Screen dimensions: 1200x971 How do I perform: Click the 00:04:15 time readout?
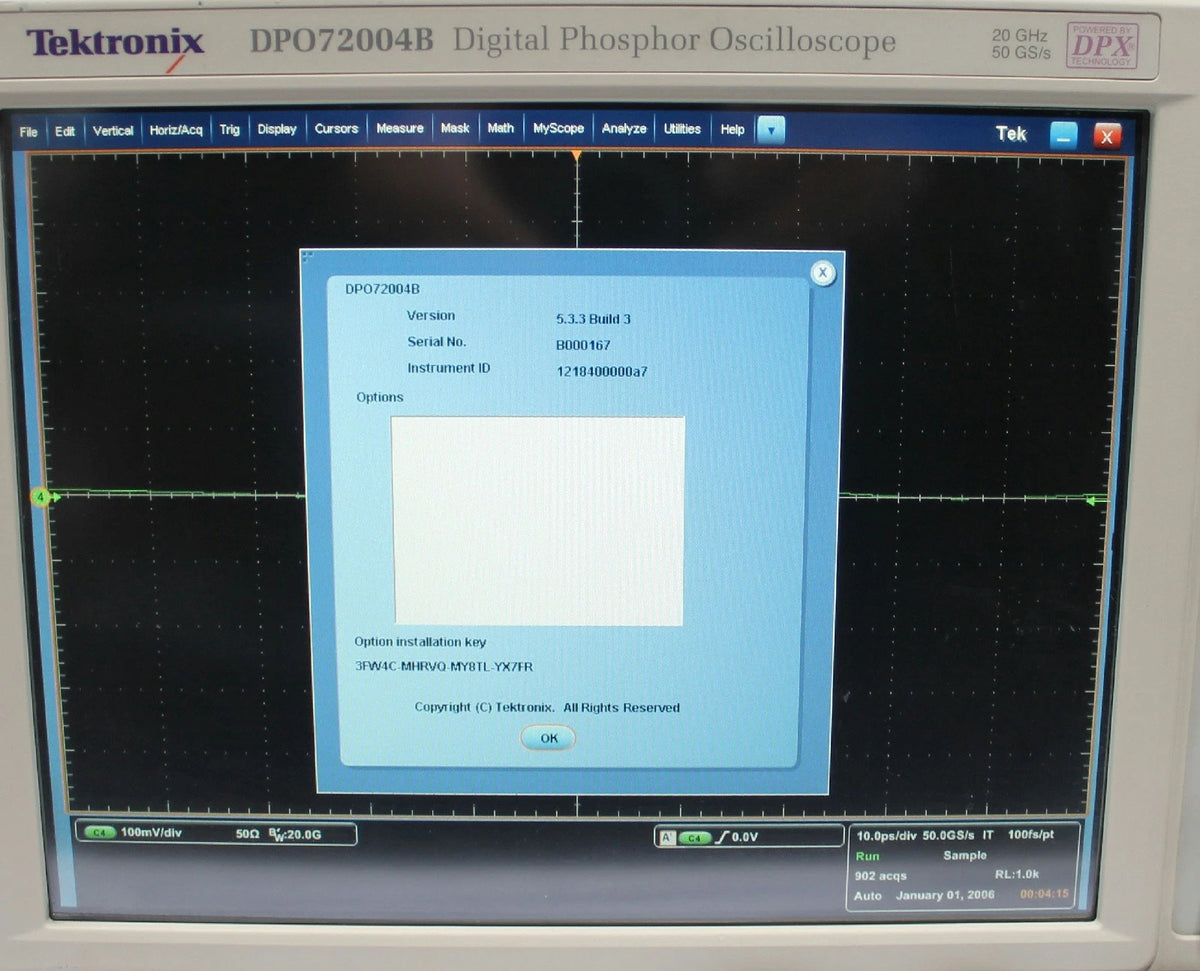1044,894
